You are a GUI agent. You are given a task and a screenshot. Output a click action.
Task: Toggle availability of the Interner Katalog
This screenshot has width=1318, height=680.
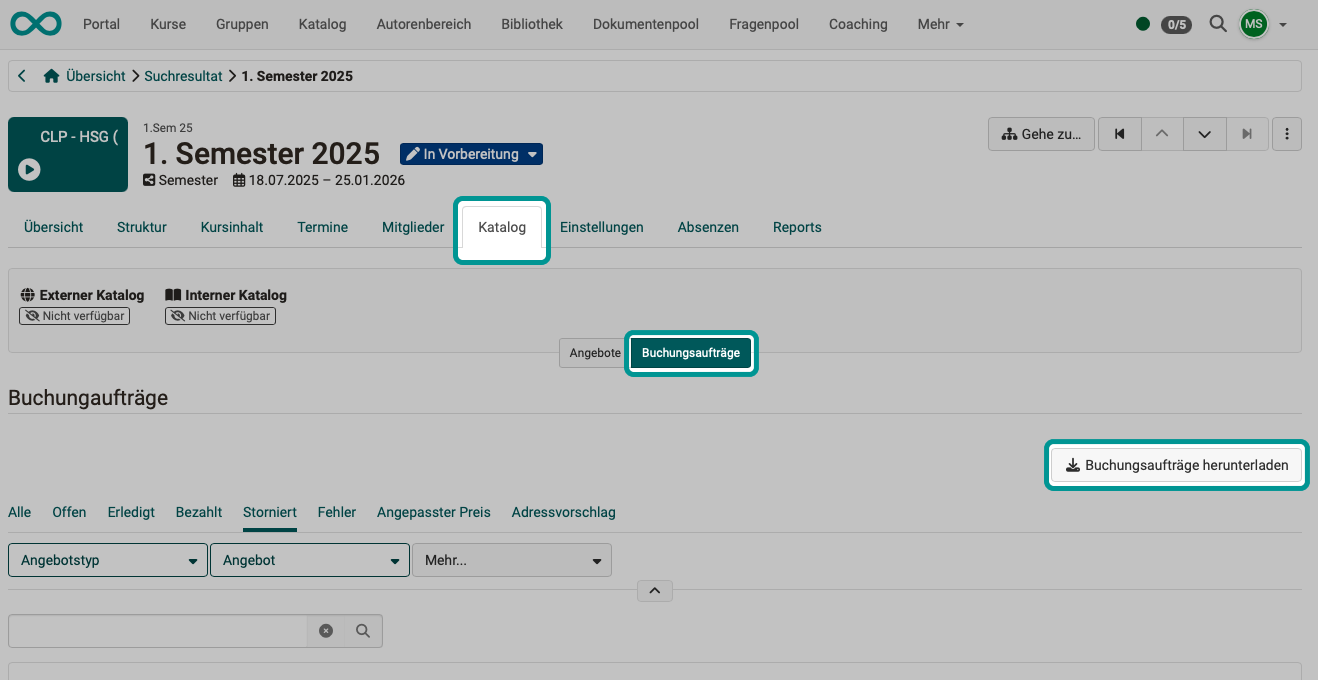tap(220, 315)
